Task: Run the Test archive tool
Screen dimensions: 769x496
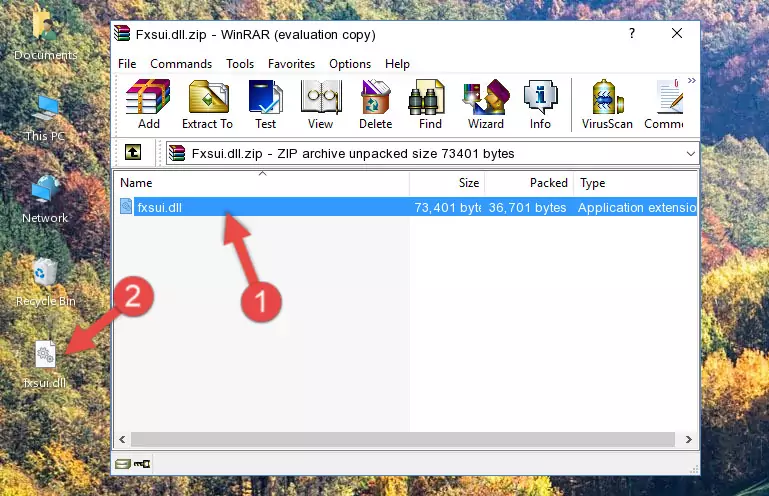Action: pyautogui.click(x=265, y=104)
